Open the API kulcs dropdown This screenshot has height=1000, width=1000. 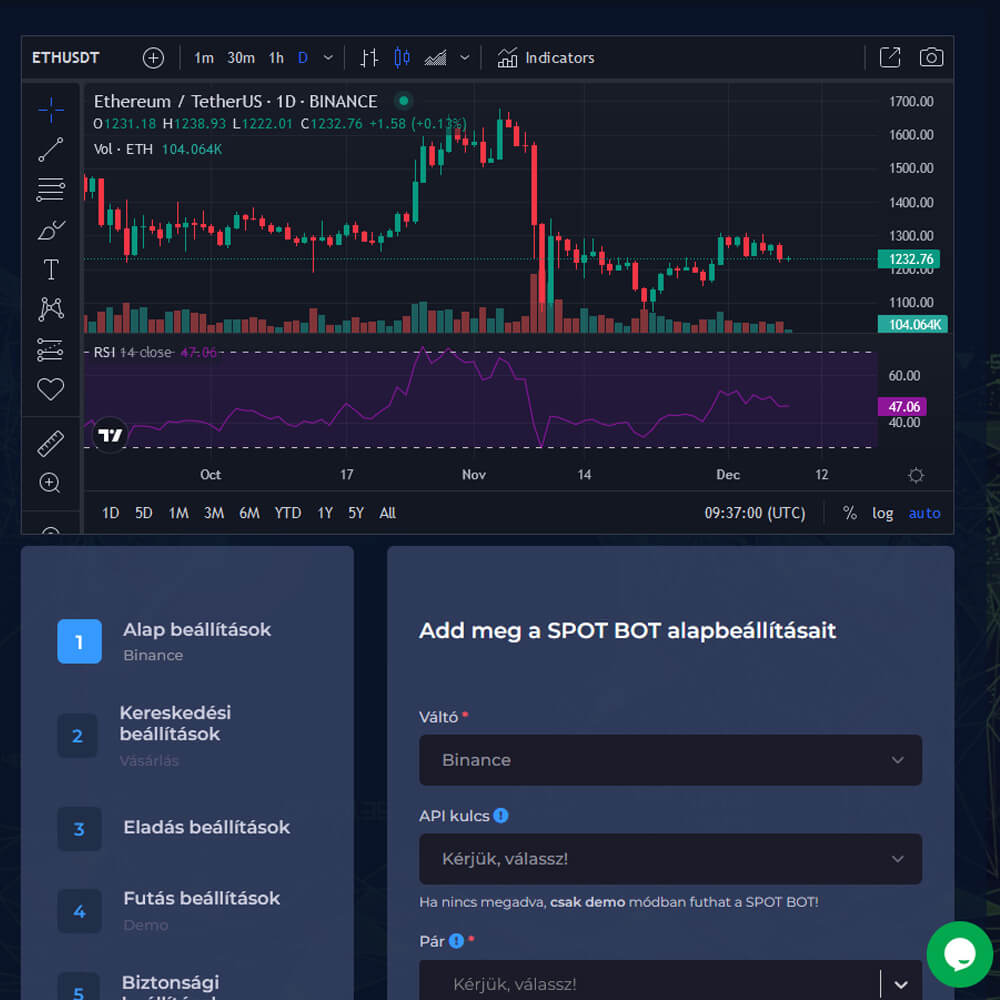tap(670, 858)
